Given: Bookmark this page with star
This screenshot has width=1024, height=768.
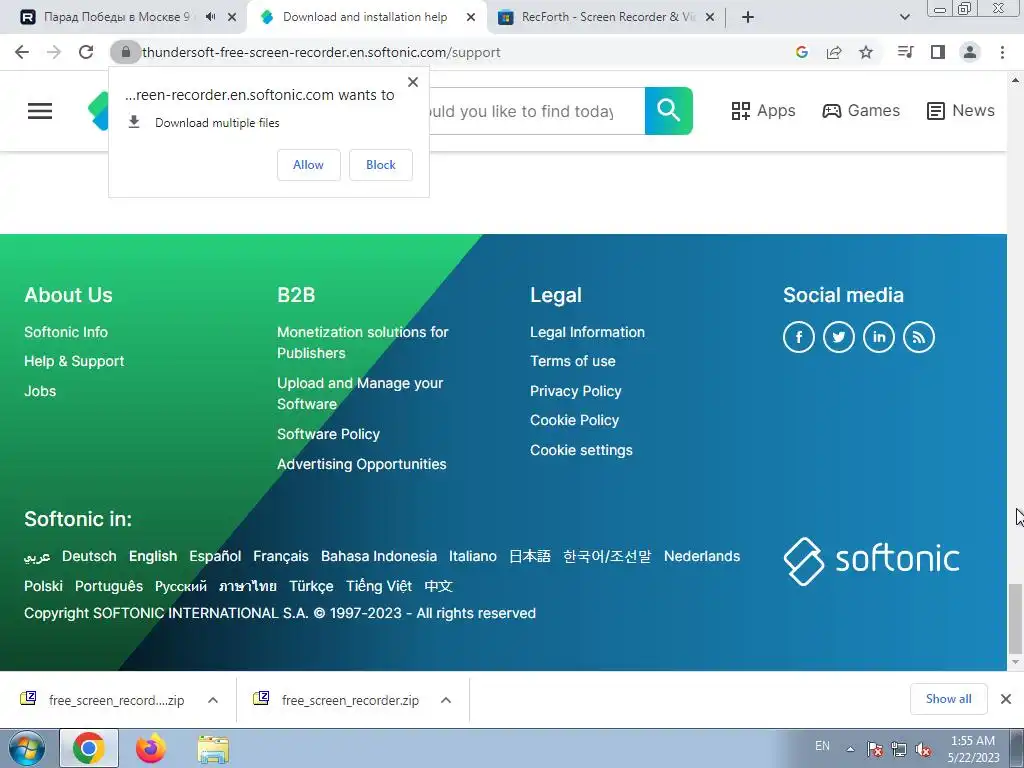Looking at the screenshot, I should coord(866,52).
